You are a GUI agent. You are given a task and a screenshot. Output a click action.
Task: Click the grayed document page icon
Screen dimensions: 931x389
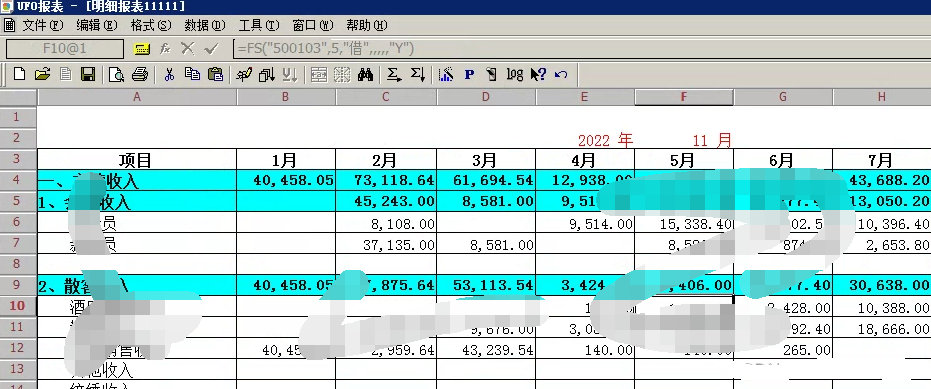pos(65,74)
